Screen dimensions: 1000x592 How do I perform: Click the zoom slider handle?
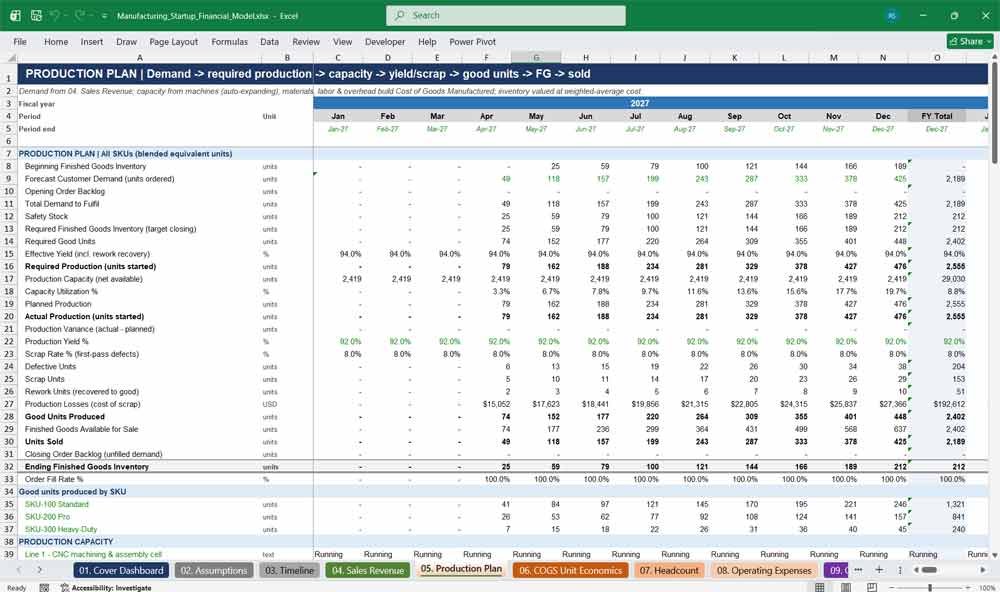930,587
